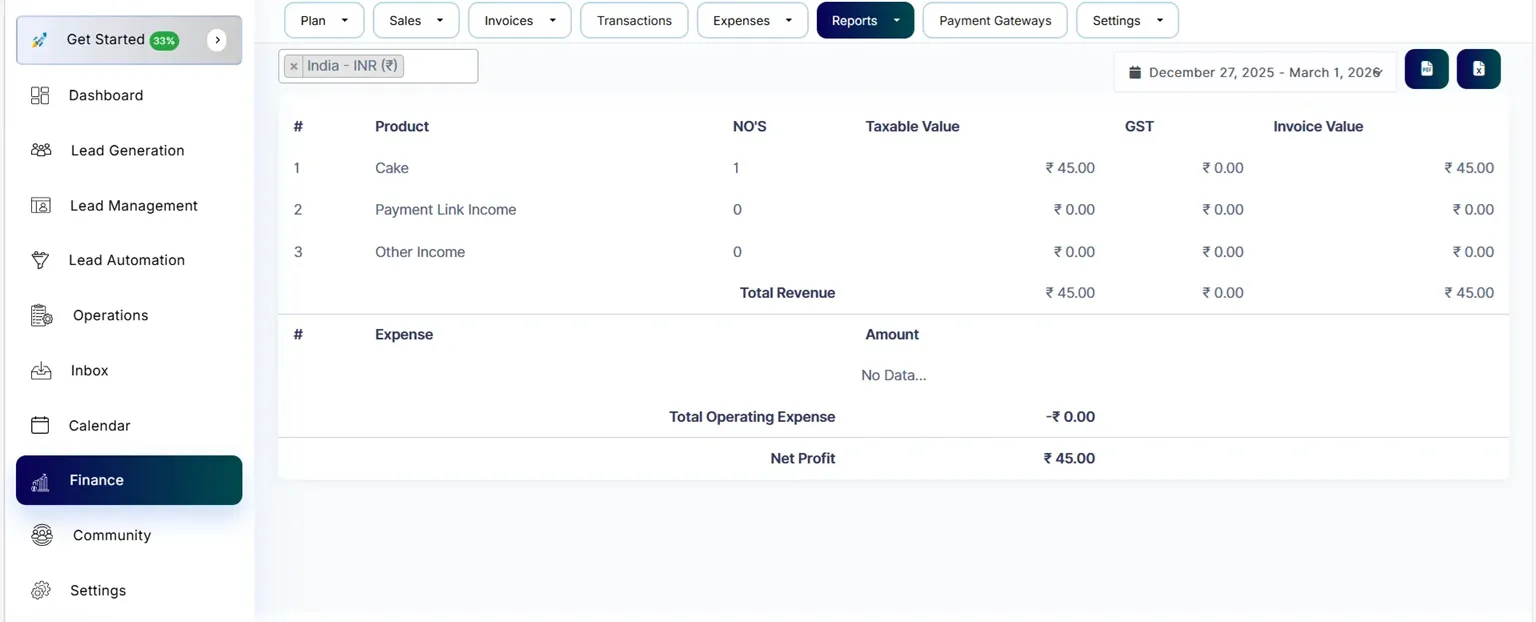Open the date range picker
Viewport: 1536px width, 622px height.
pyautogui.click(x=1254, y=72)
